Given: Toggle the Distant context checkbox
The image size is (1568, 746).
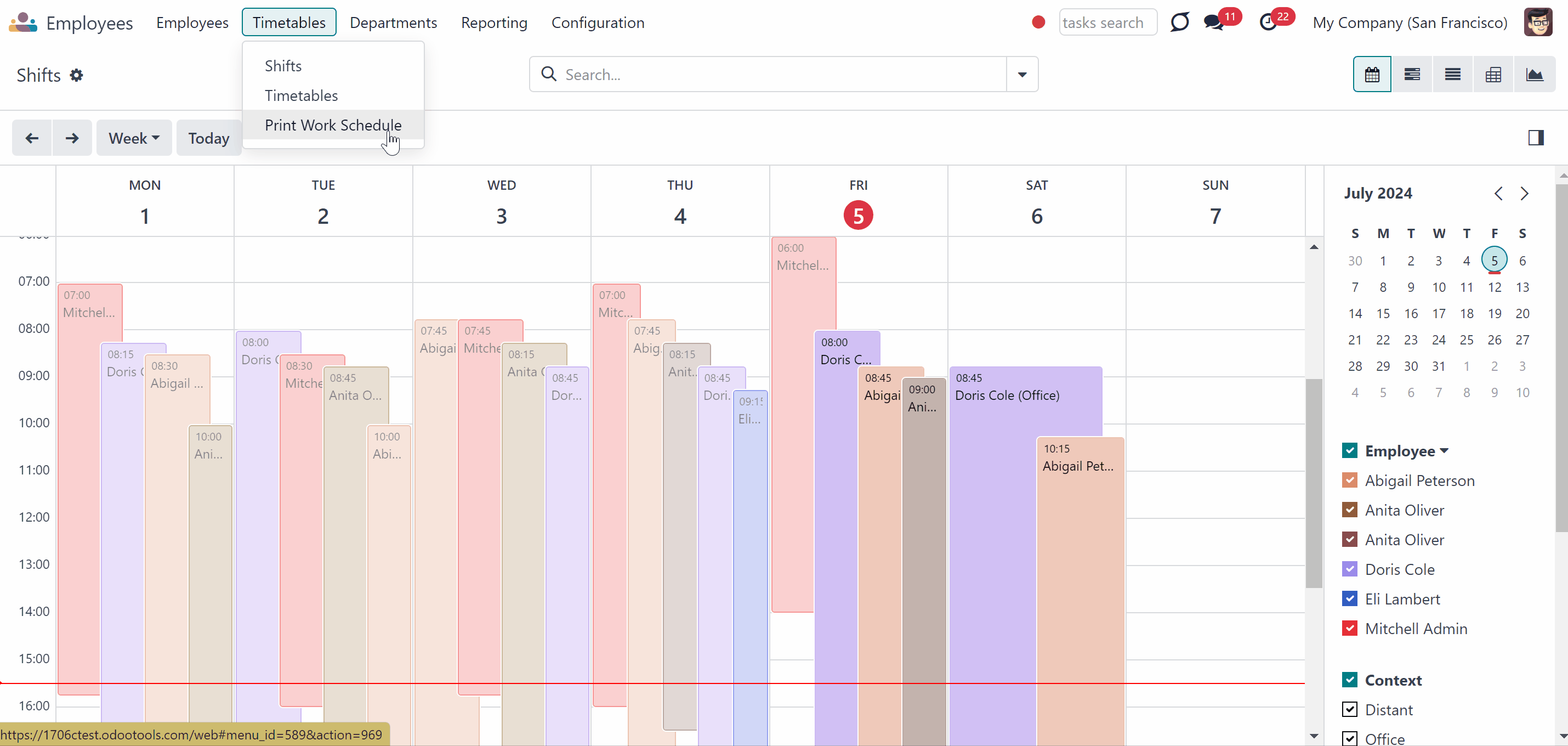Looking at the screenshot, I should coord(1349,709).
